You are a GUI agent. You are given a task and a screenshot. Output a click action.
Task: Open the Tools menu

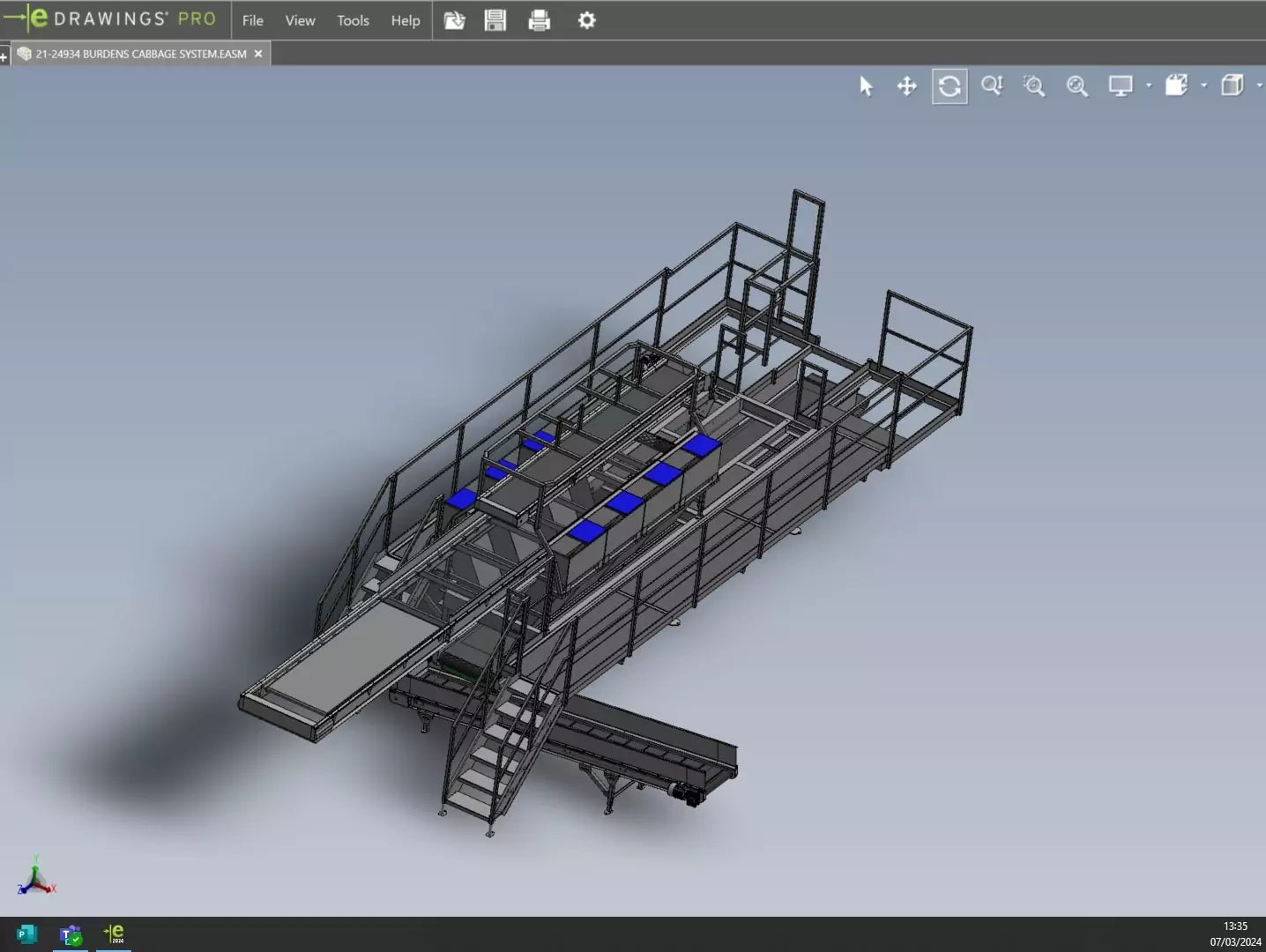point(353,20)
